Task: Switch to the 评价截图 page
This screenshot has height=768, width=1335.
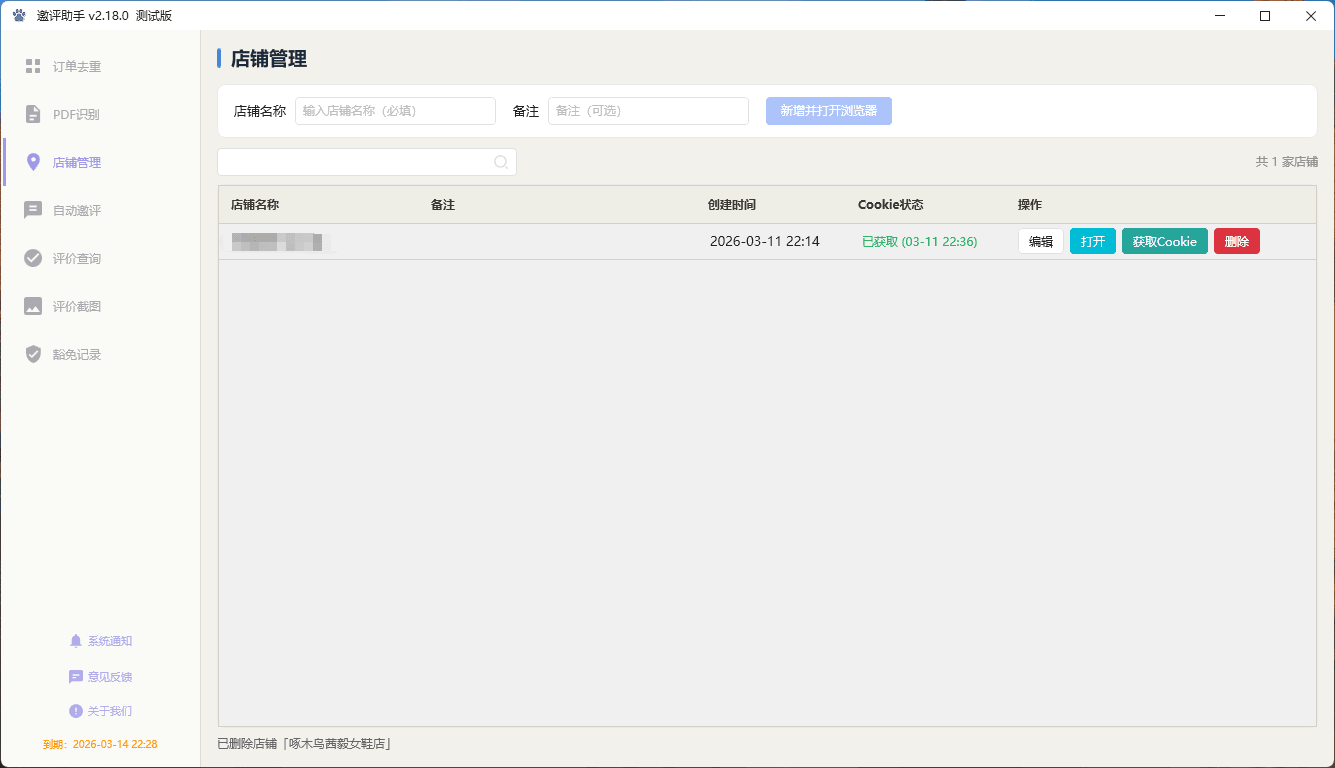Action: (101, 306)
